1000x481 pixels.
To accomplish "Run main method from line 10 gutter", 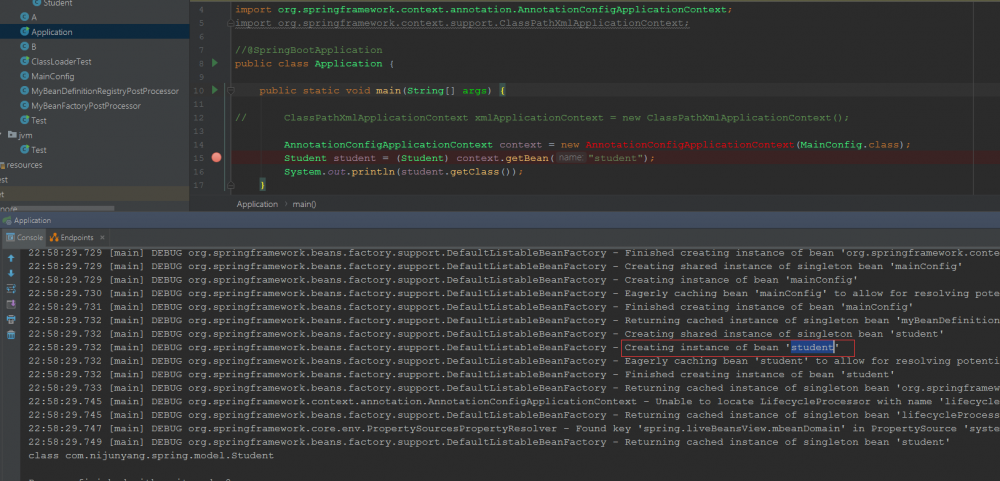I will [x=215, y=90].
